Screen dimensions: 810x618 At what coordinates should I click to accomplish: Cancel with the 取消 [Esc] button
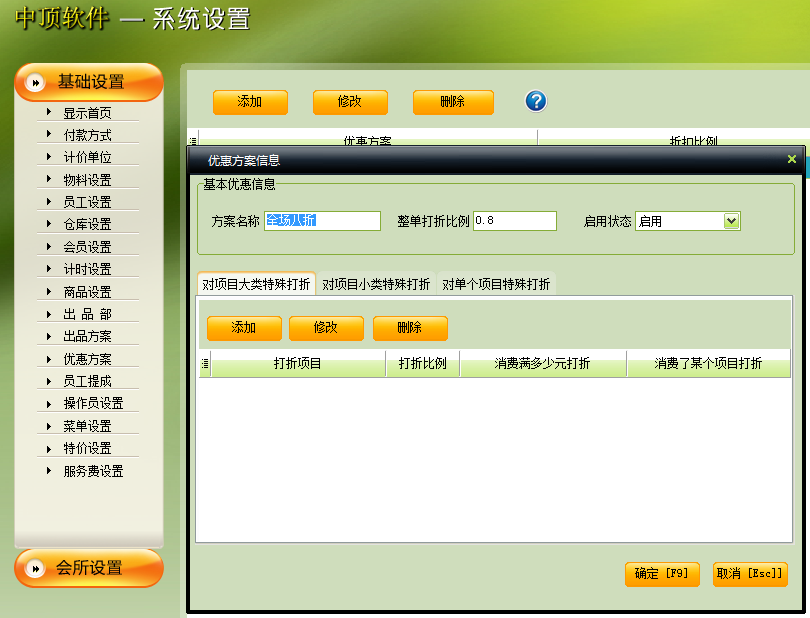[750, 574]
